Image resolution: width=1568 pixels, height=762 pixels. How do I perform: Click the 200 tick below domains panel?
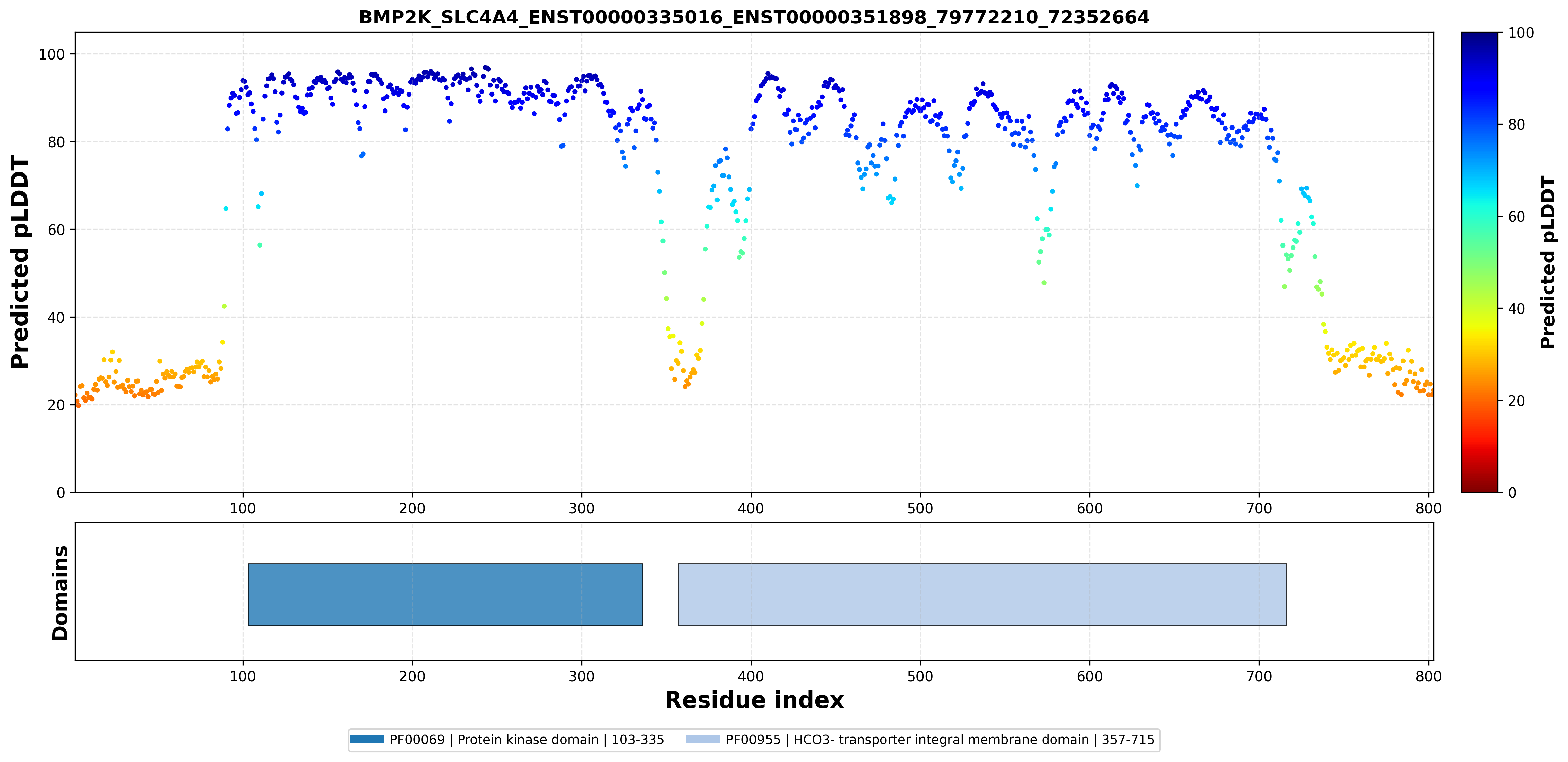pyautogui.click(x=412, y=676)
